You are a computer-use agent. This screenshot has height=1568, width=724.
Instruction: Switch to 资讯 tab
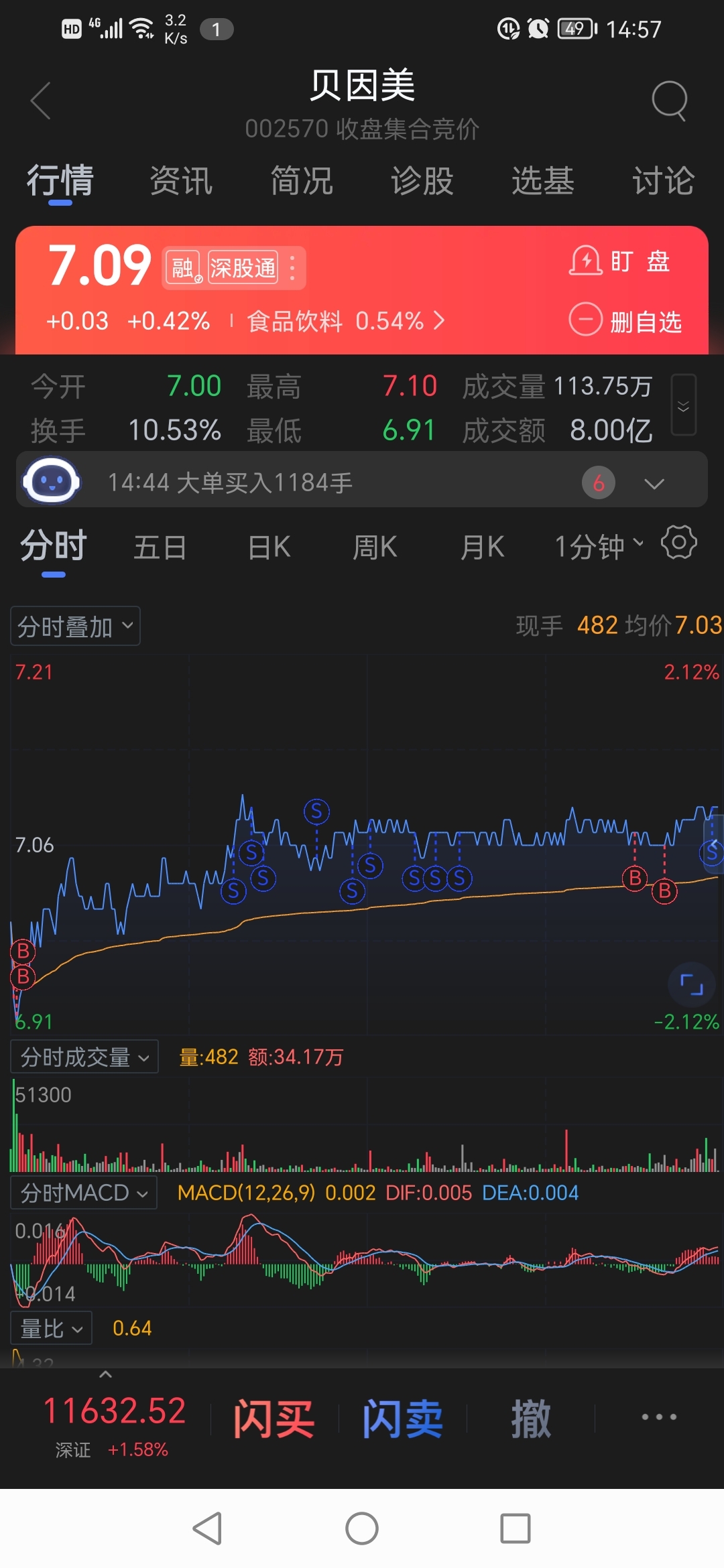click(x=181, y=181)
